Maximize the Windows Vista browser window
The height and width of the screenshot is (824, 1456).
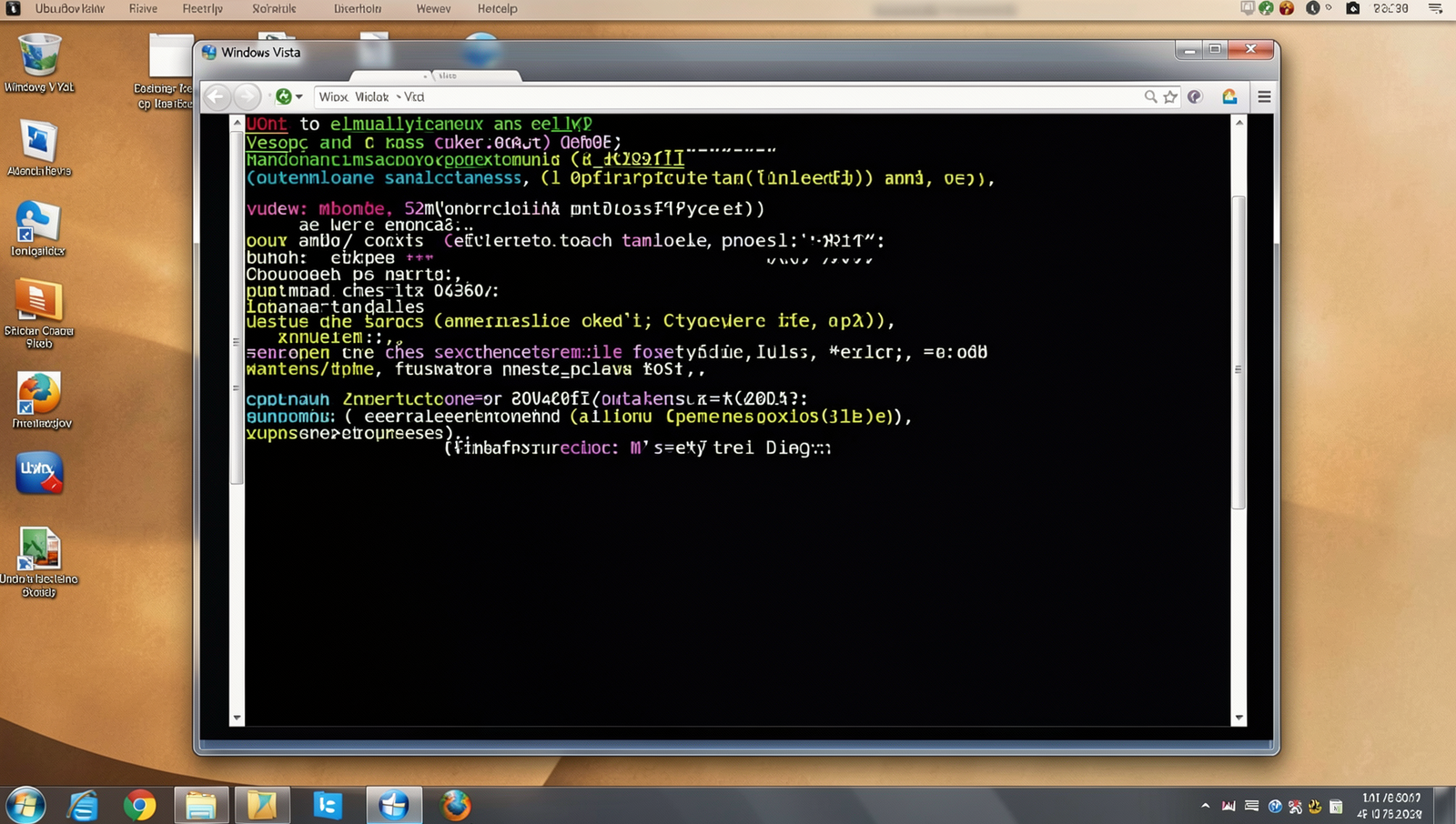(1215, 50)
